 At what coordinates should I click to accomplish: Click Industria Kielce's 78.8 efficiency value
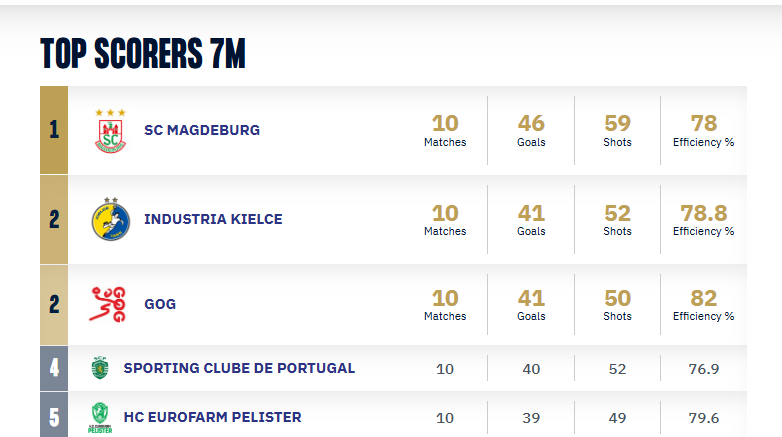pyautogui.click(x=704, y=213)
